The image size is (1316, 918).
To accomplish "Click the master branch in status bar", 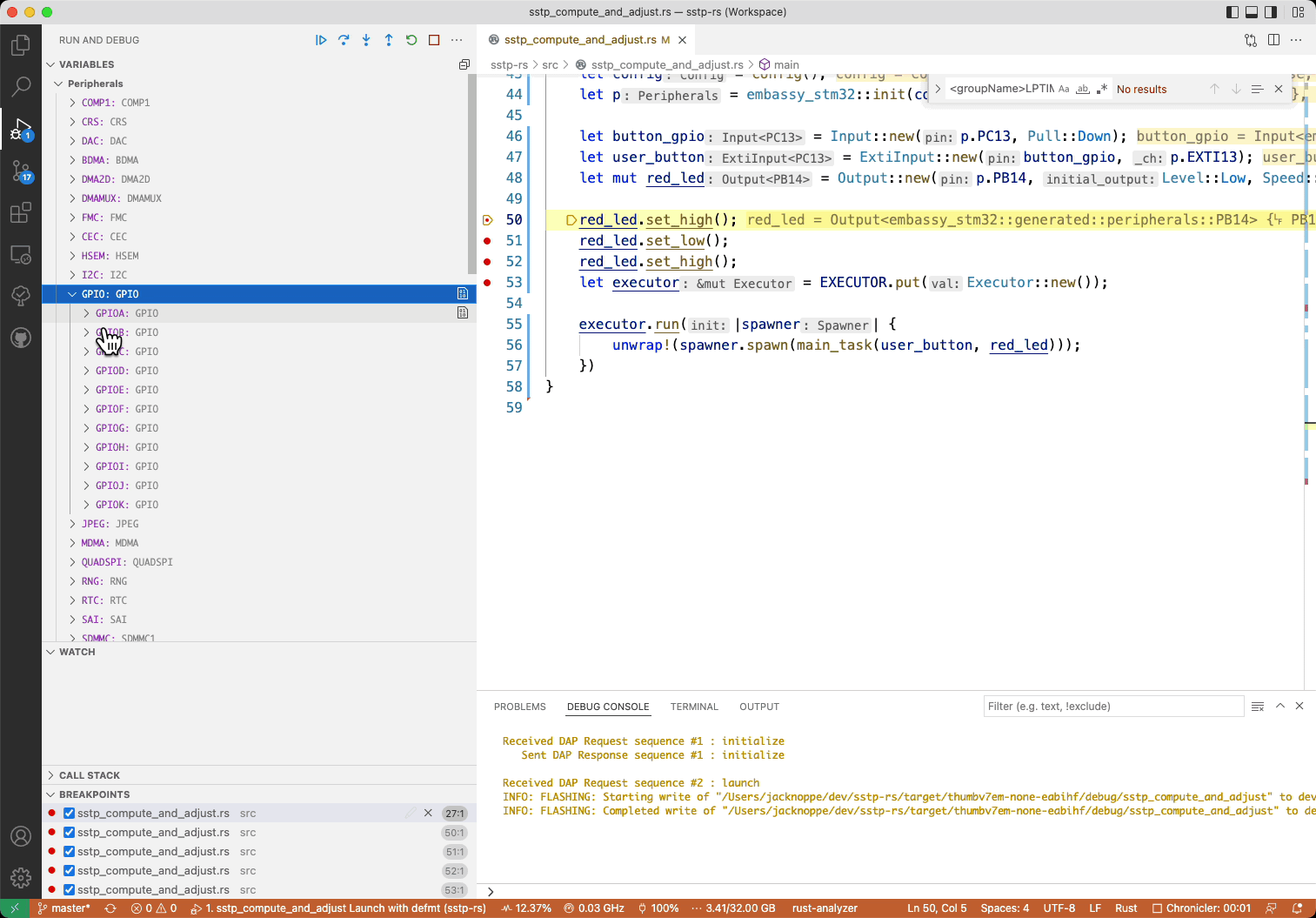I will (x=64, y=908).
